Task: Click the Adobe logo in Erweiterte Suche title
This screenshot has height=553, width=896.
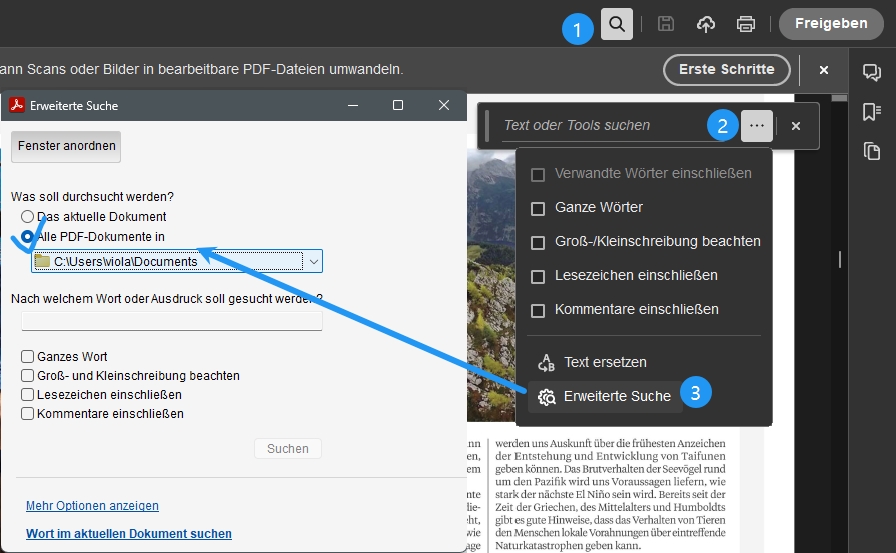Action: pos(17,105)
